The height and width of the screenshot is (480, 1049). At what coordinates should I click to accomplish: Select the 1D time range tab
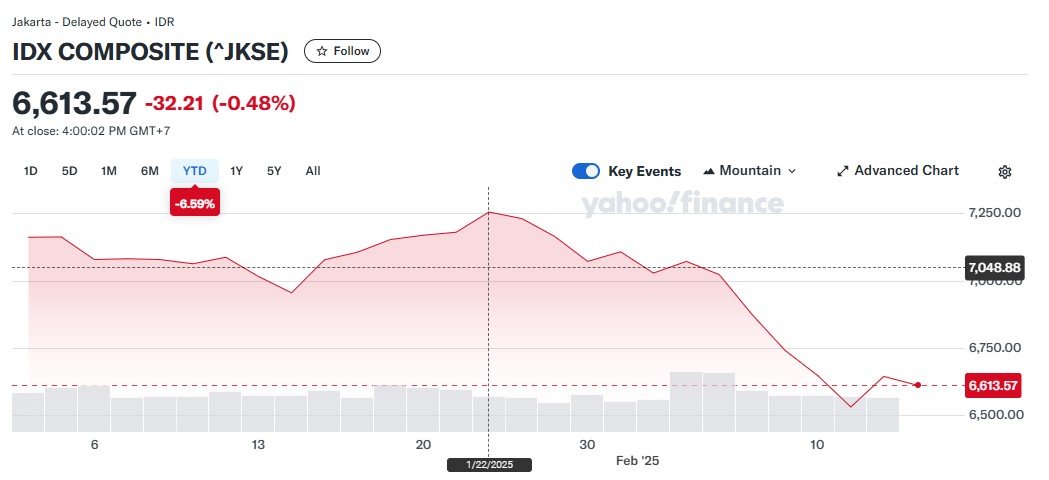(x=31, y=171)
